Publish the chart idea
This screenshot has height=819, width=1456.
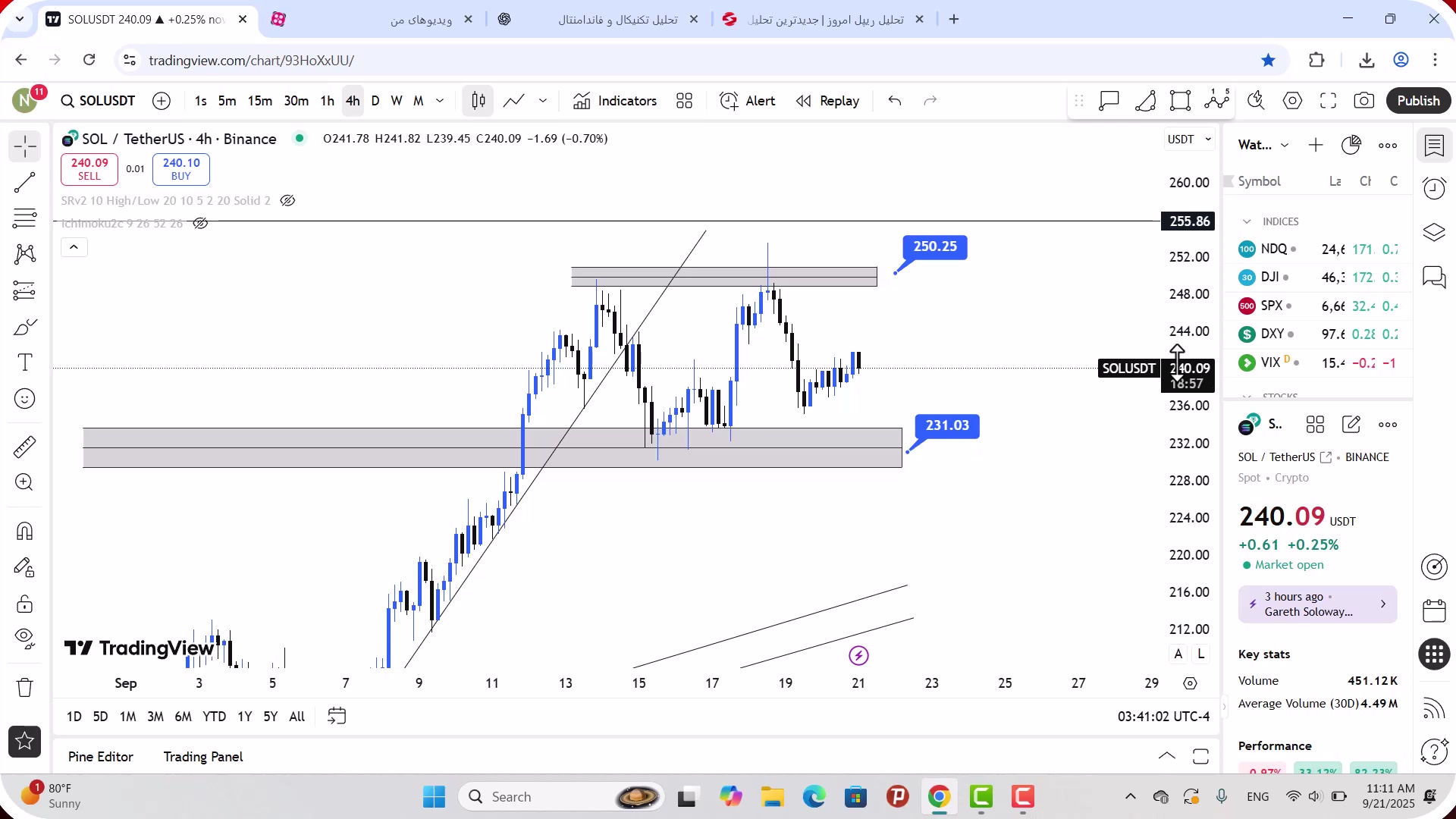[1419, 101]
